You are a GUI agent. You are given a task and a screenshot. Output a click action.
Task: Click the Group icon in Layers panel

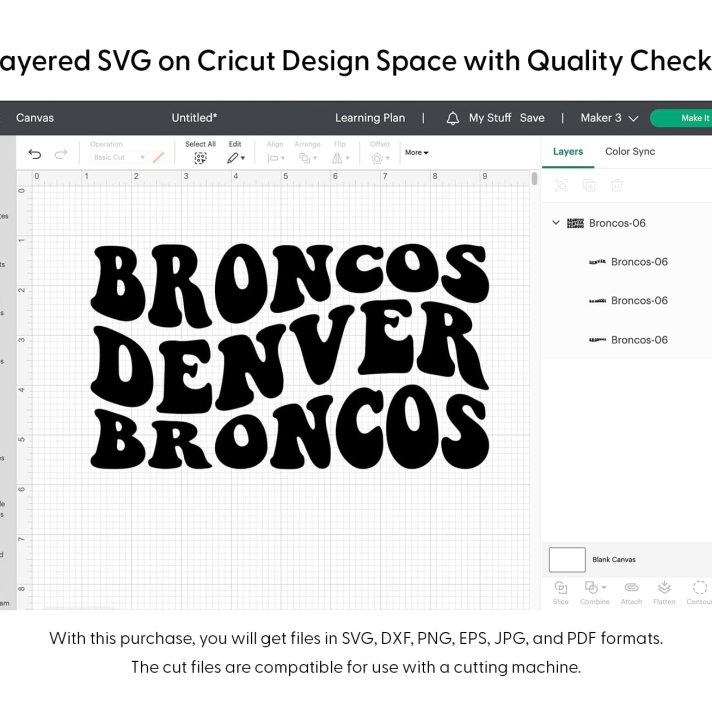pos(561,185)
